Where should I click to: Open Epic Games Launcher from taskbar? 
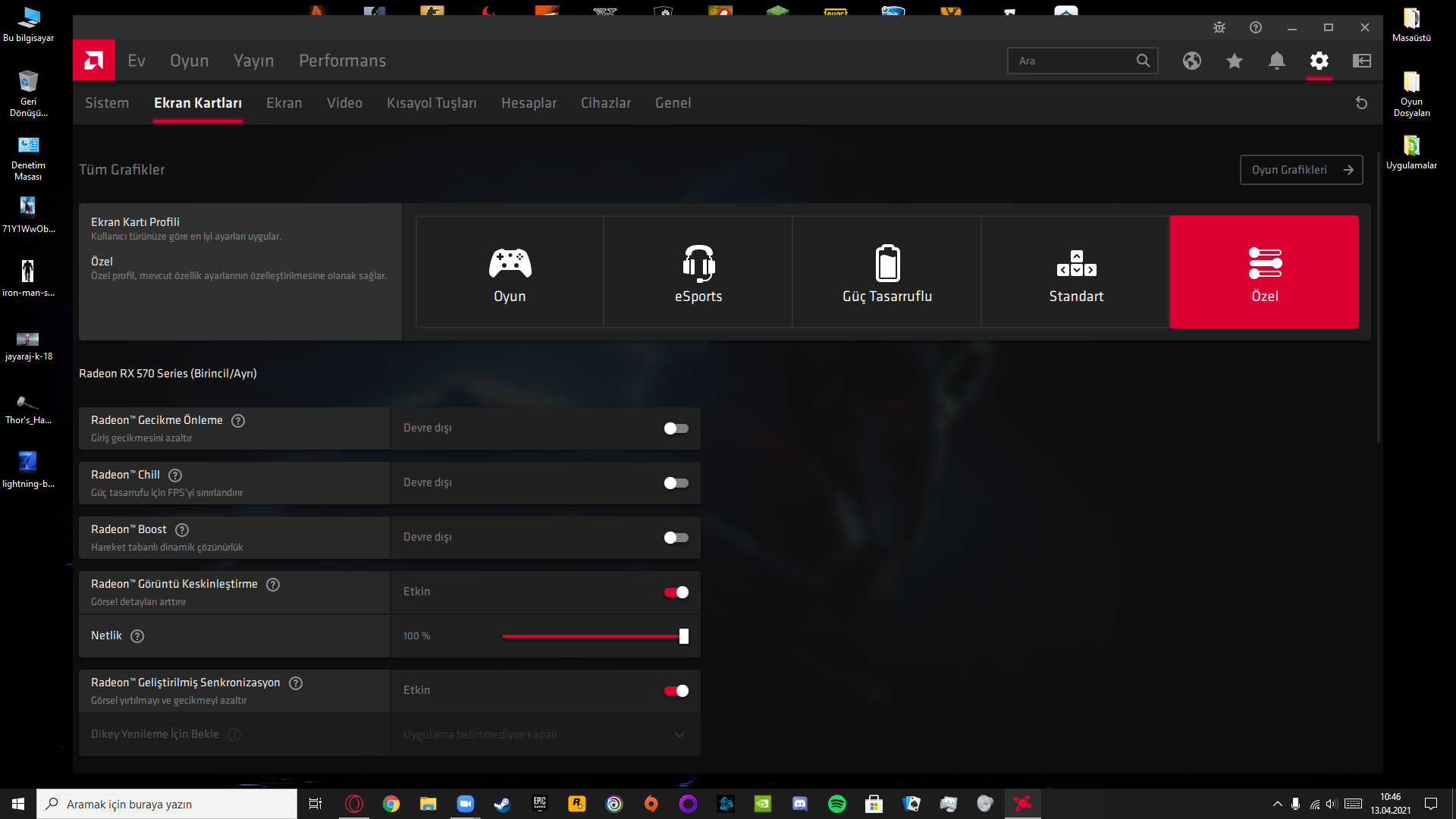[x=540, y=804]
